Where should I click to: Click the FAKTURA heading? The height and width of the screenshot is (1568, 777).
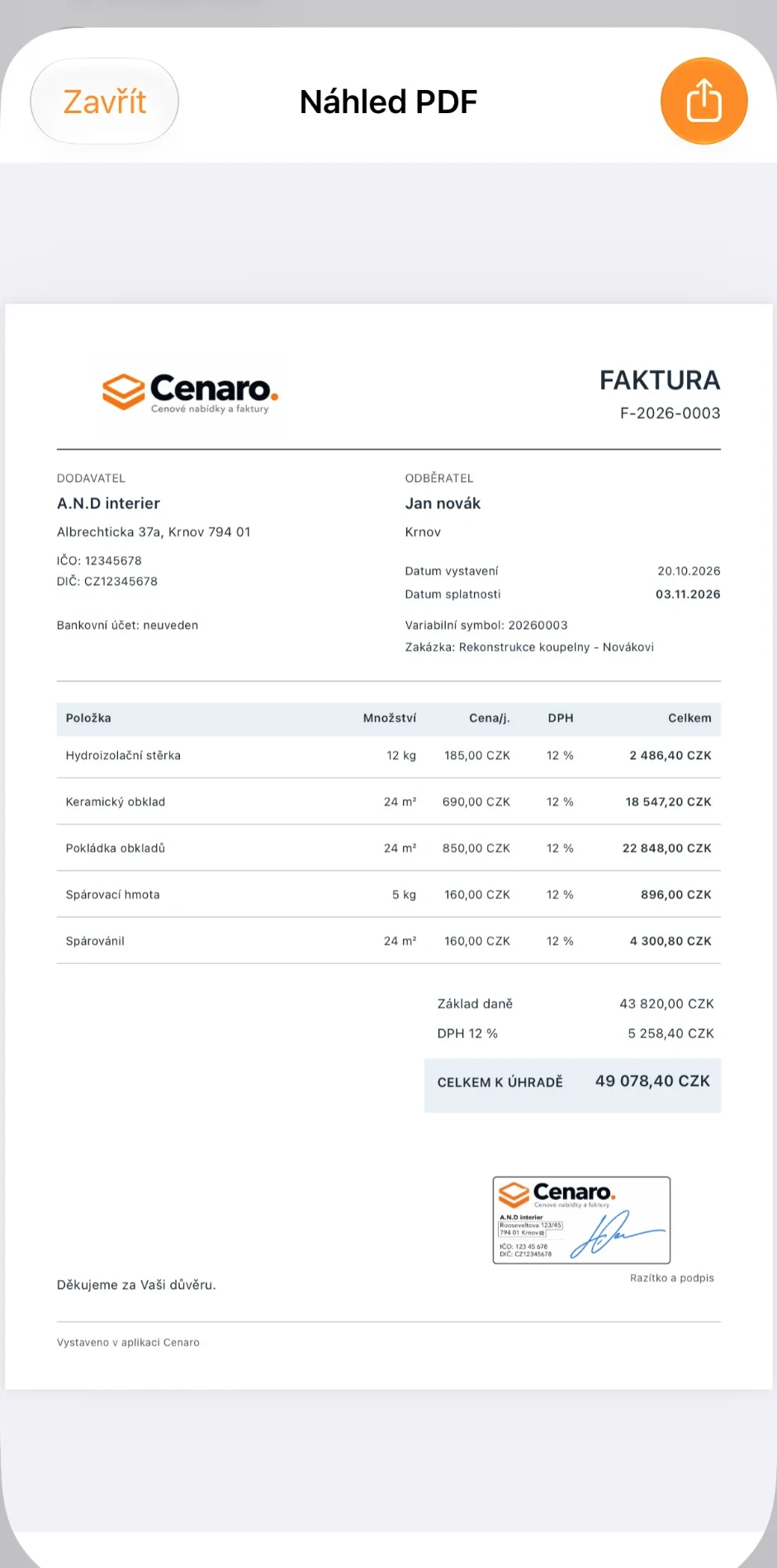[660, 380]
